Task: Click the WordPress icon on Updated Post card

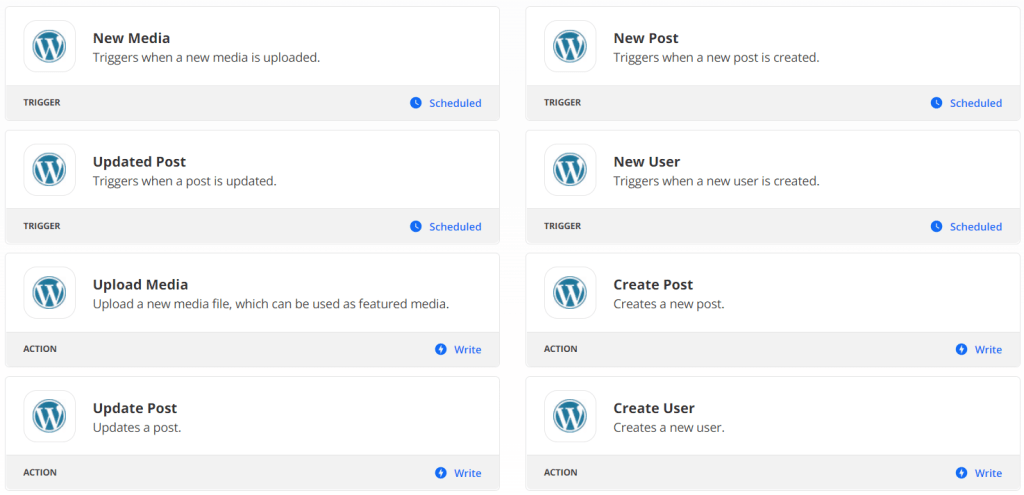Action: [x=50, y=170]
